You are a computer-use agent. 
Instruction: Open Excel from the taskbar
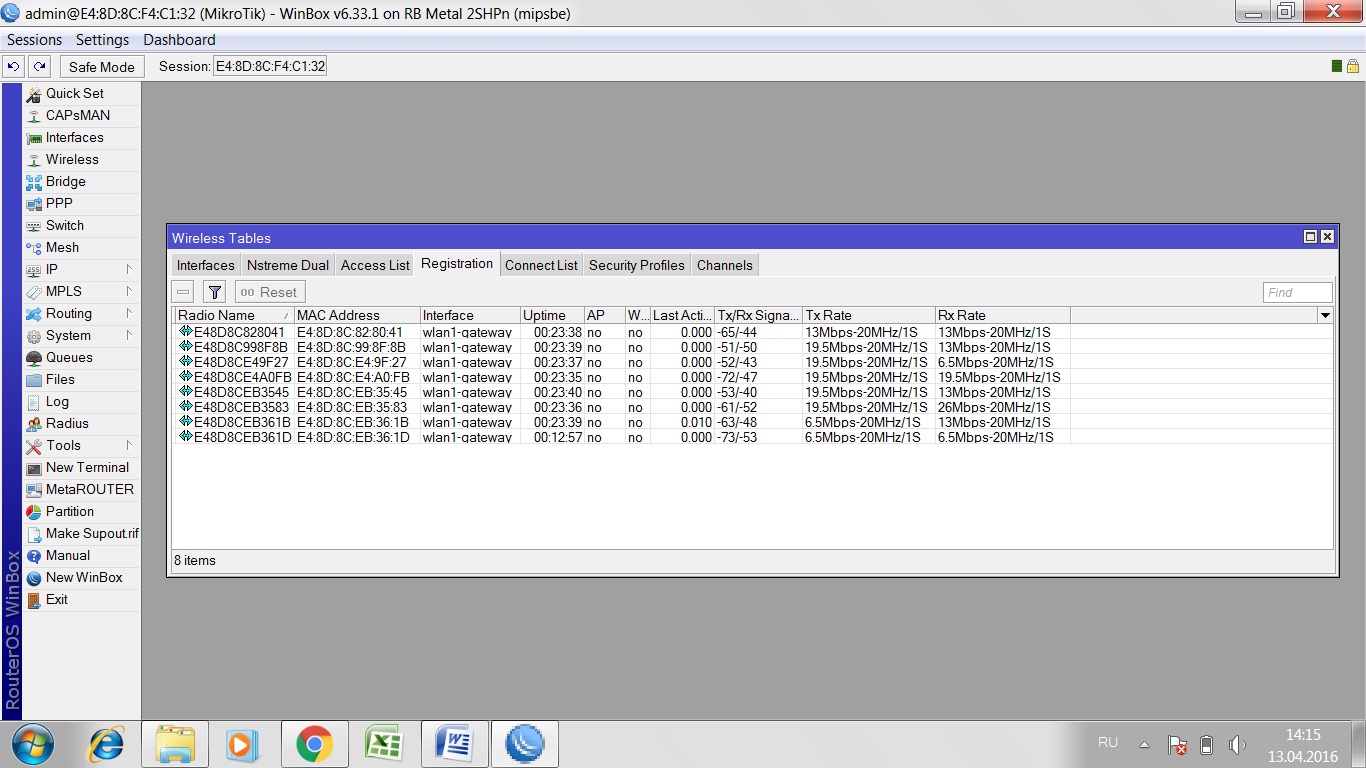384,744
